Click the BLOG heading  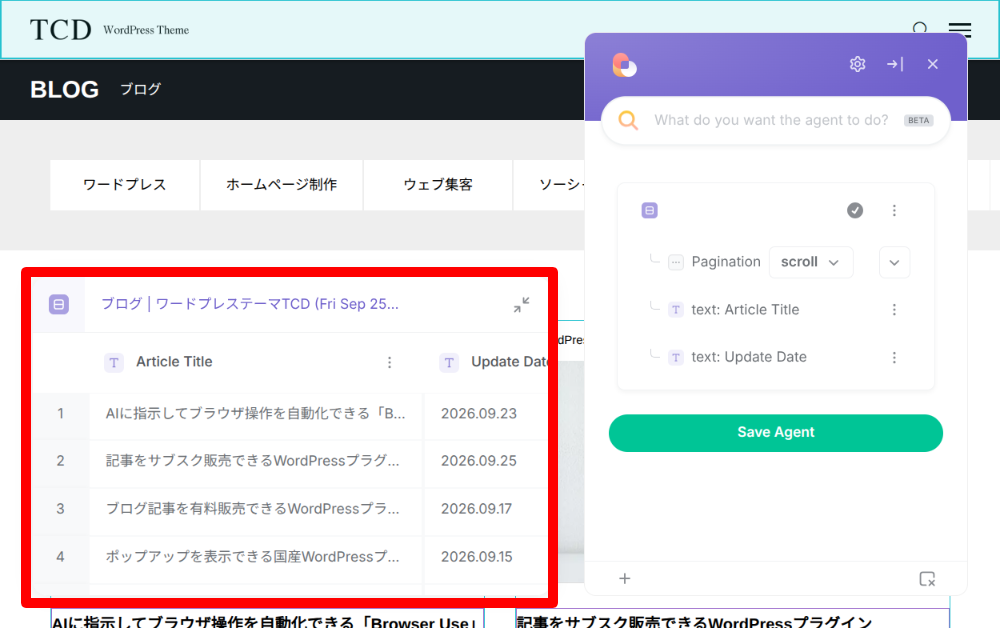[64, 89]
